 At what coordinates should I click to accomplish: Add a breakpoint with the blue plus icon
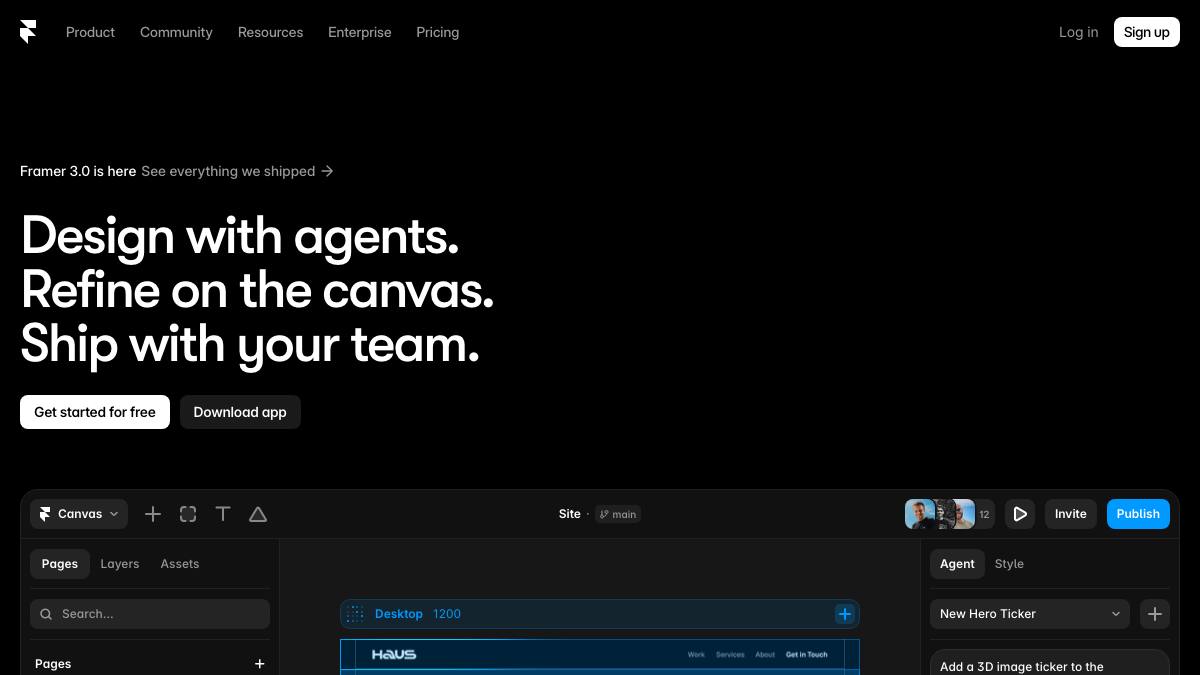point(845,614)
